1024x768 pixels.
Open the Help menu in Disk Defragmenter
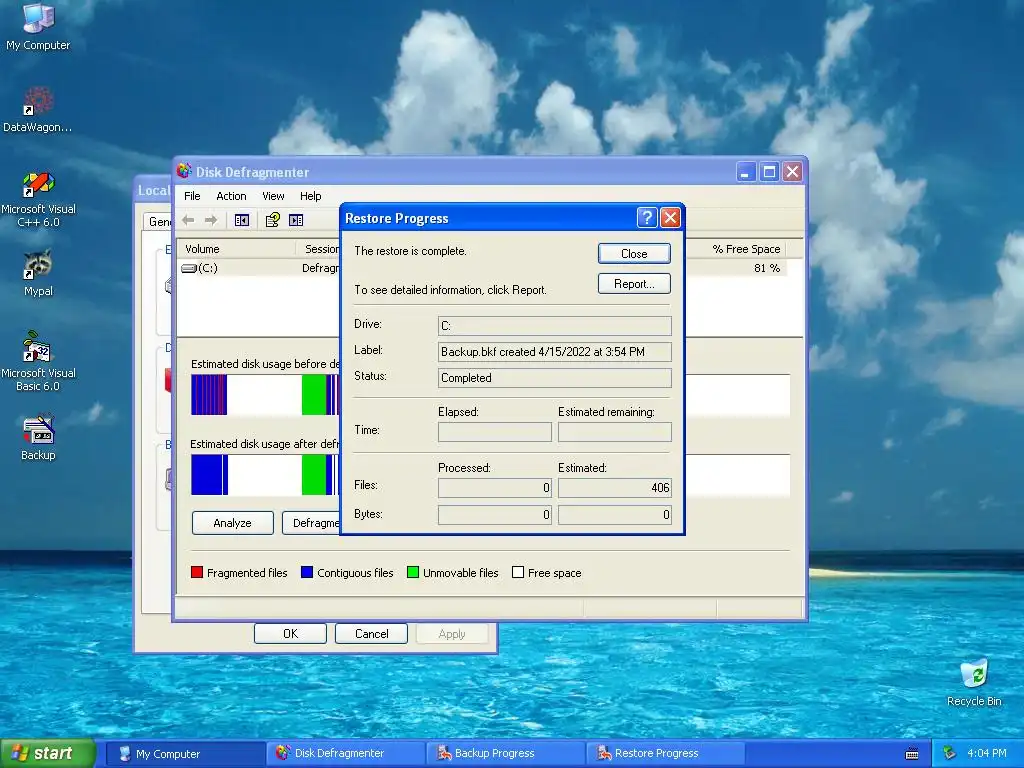click(x=310, y=196)
